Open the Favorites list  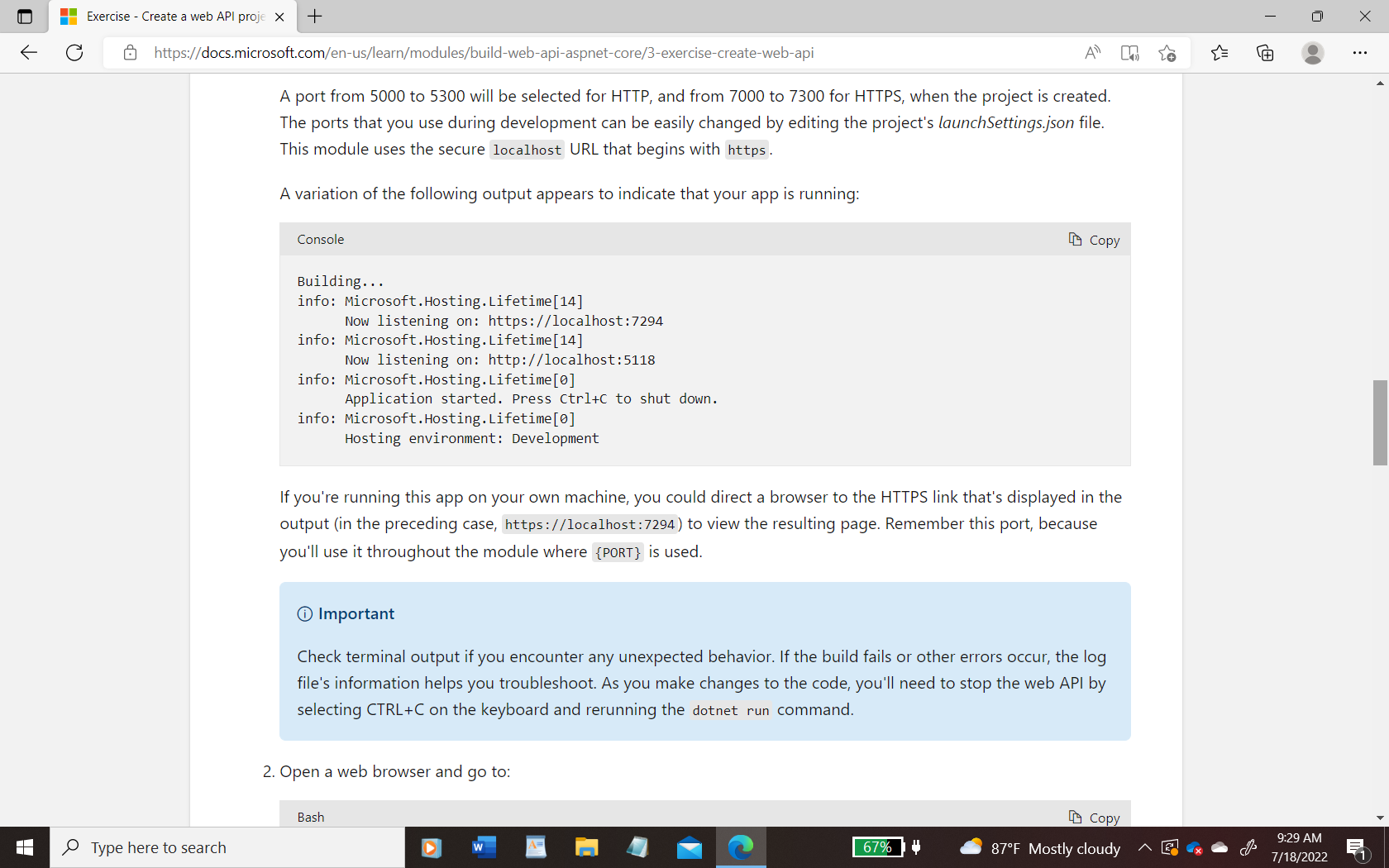click(x=1220, y=53)
